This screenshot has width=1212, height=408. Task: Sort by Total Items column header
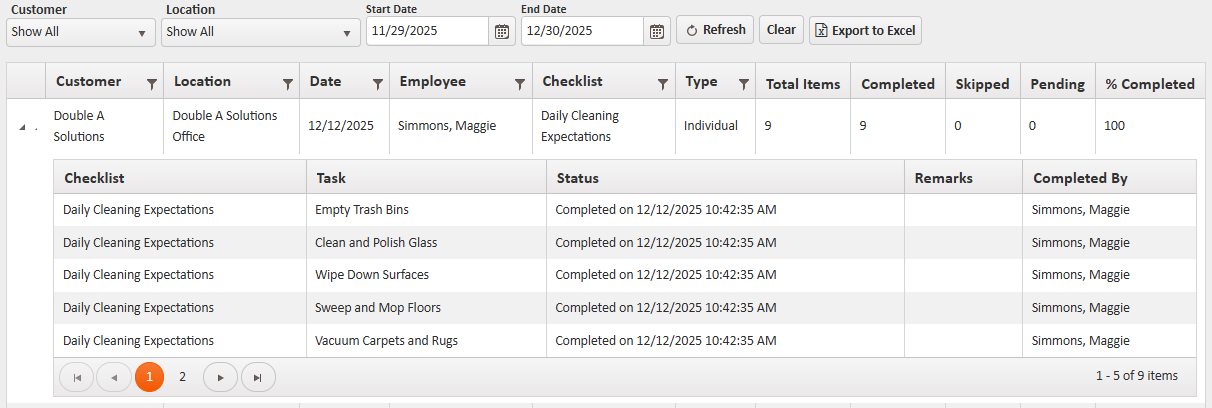(x=802, y=84)
